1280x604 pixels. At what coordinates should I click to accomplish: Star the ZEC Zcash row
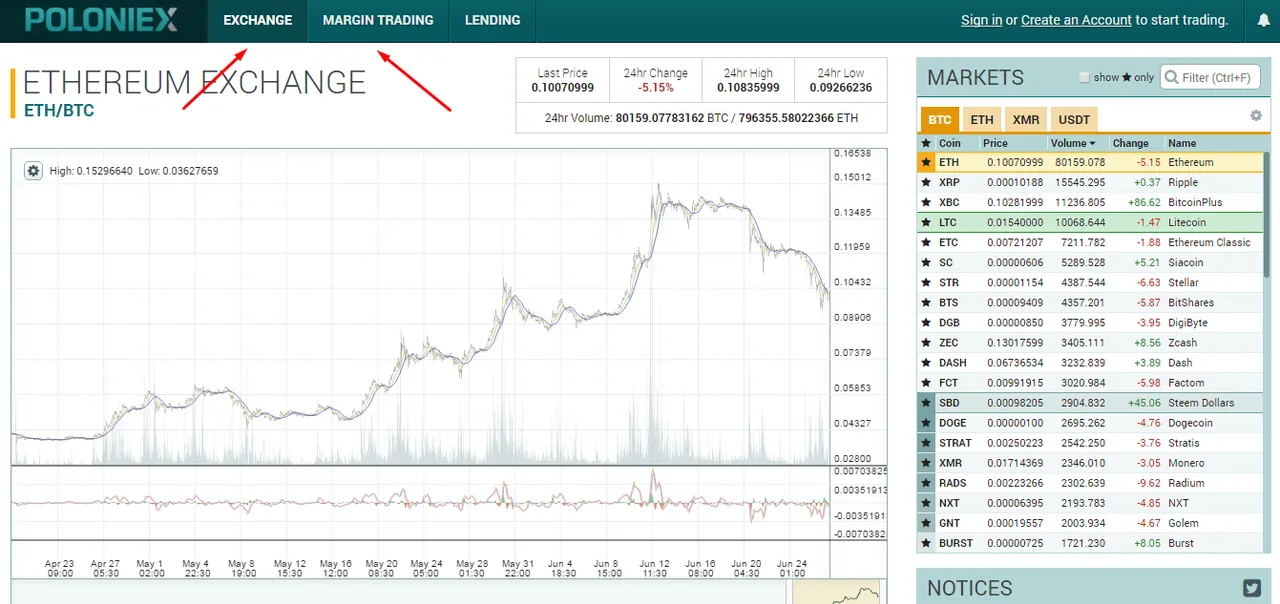(926, 342)
